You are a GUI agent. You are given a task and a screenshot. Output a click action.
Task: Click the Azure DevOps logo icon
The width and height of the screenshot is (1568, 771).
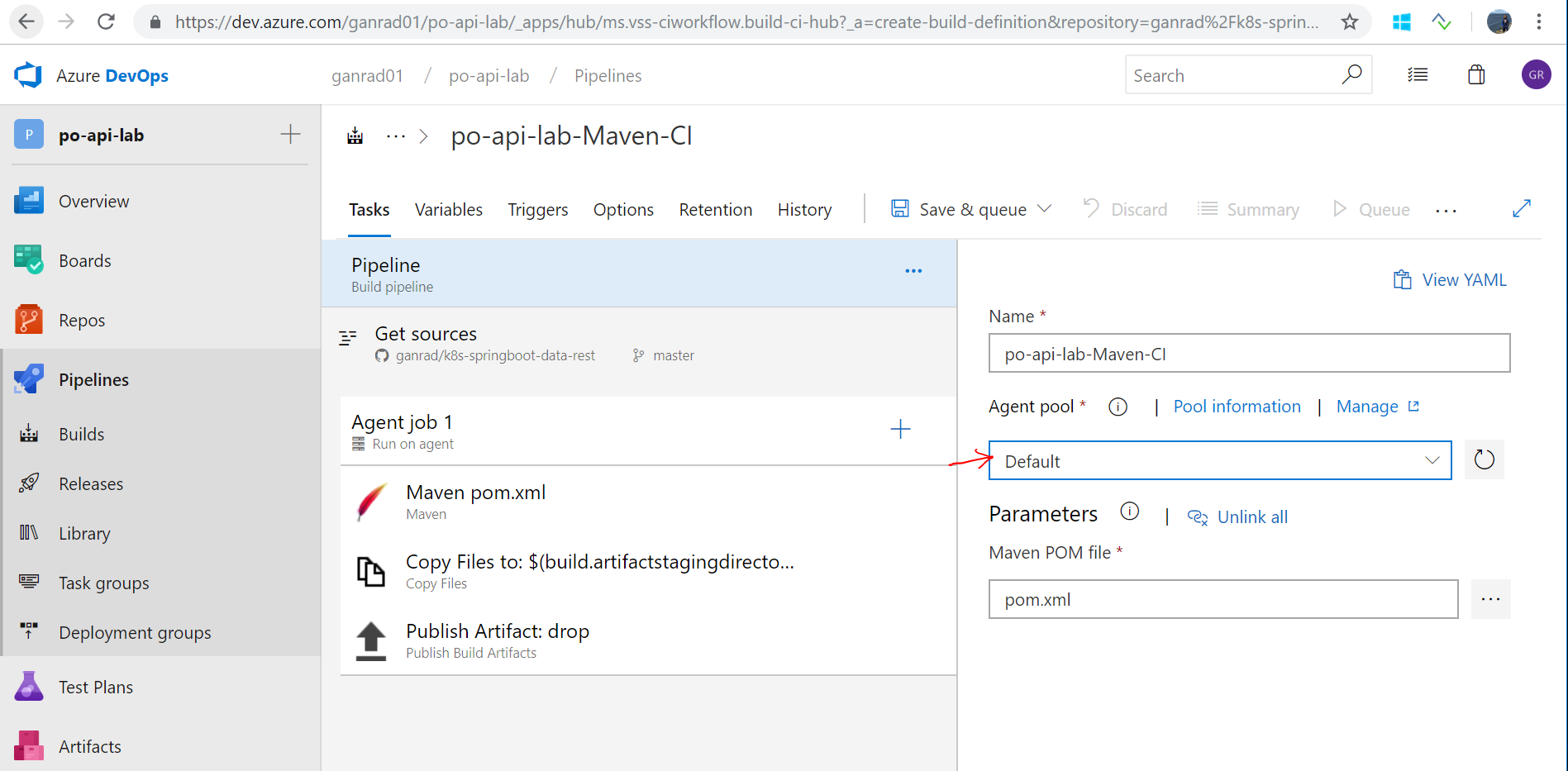28,75
